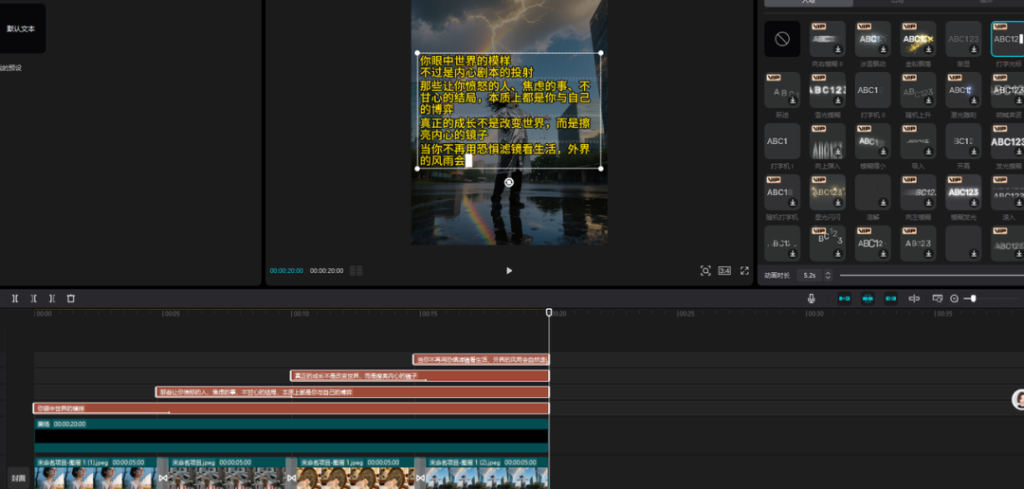
Task: Click the split clip tool in timeline toolbar
Action: click(15, 298)
